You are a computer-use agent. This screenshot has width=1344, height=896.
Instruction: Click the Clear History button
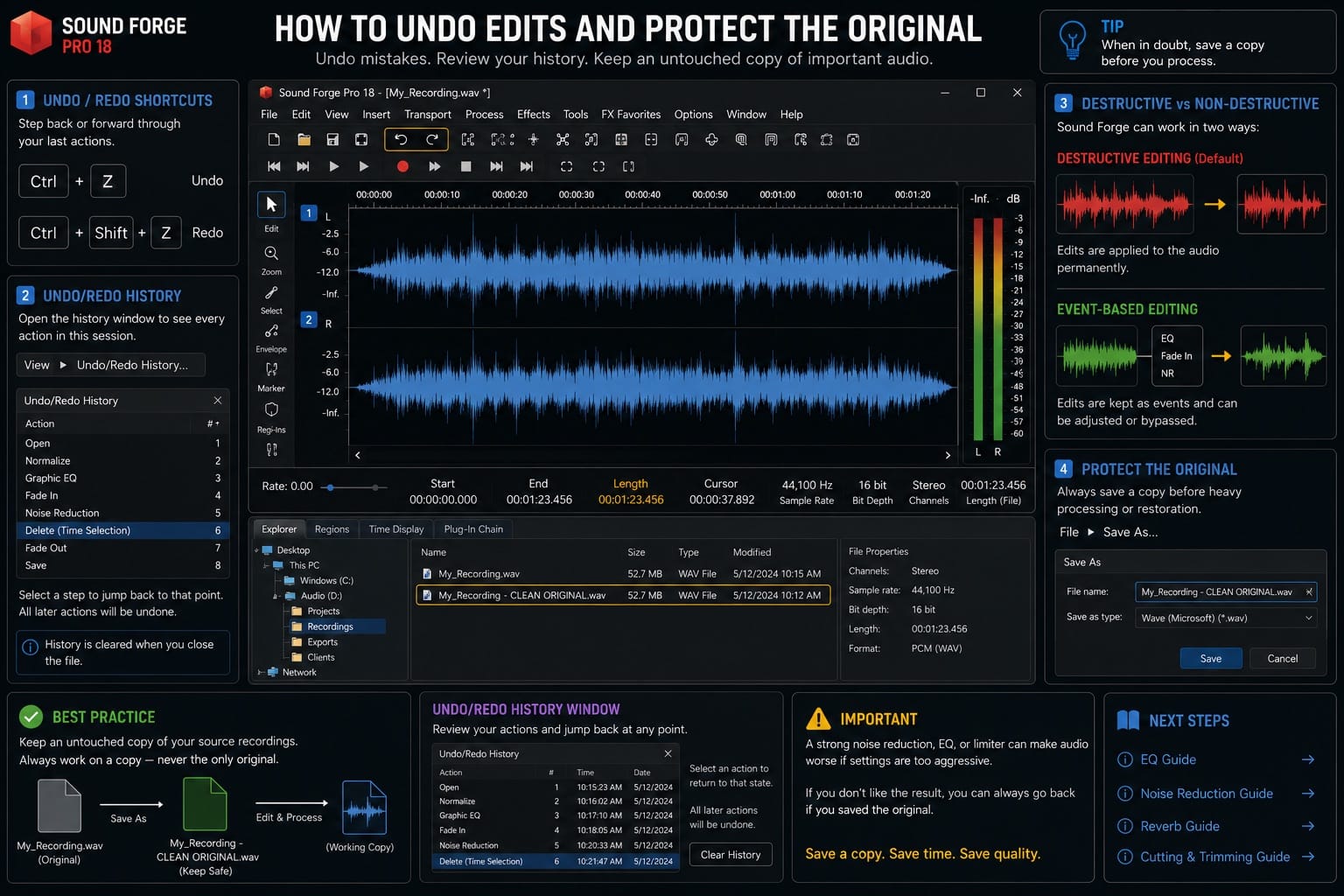pos(731,855)
